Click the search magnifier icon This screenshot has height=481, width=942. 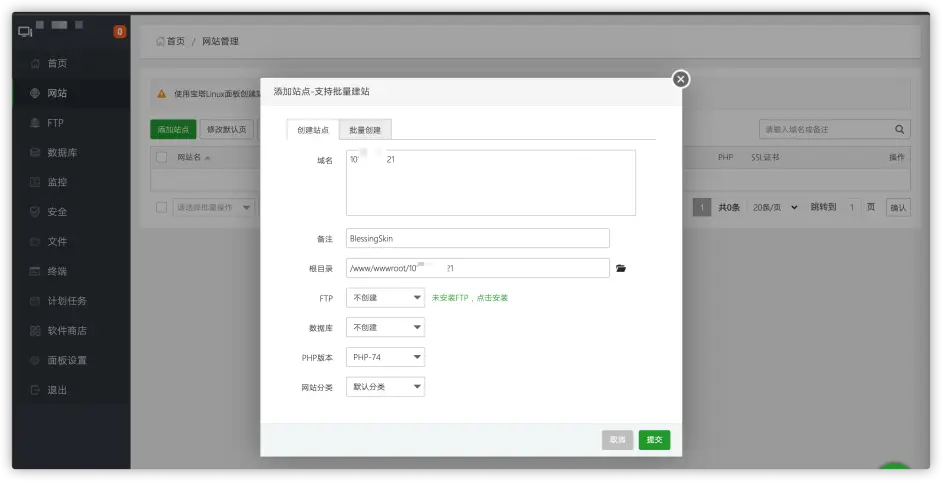point(899,129)
